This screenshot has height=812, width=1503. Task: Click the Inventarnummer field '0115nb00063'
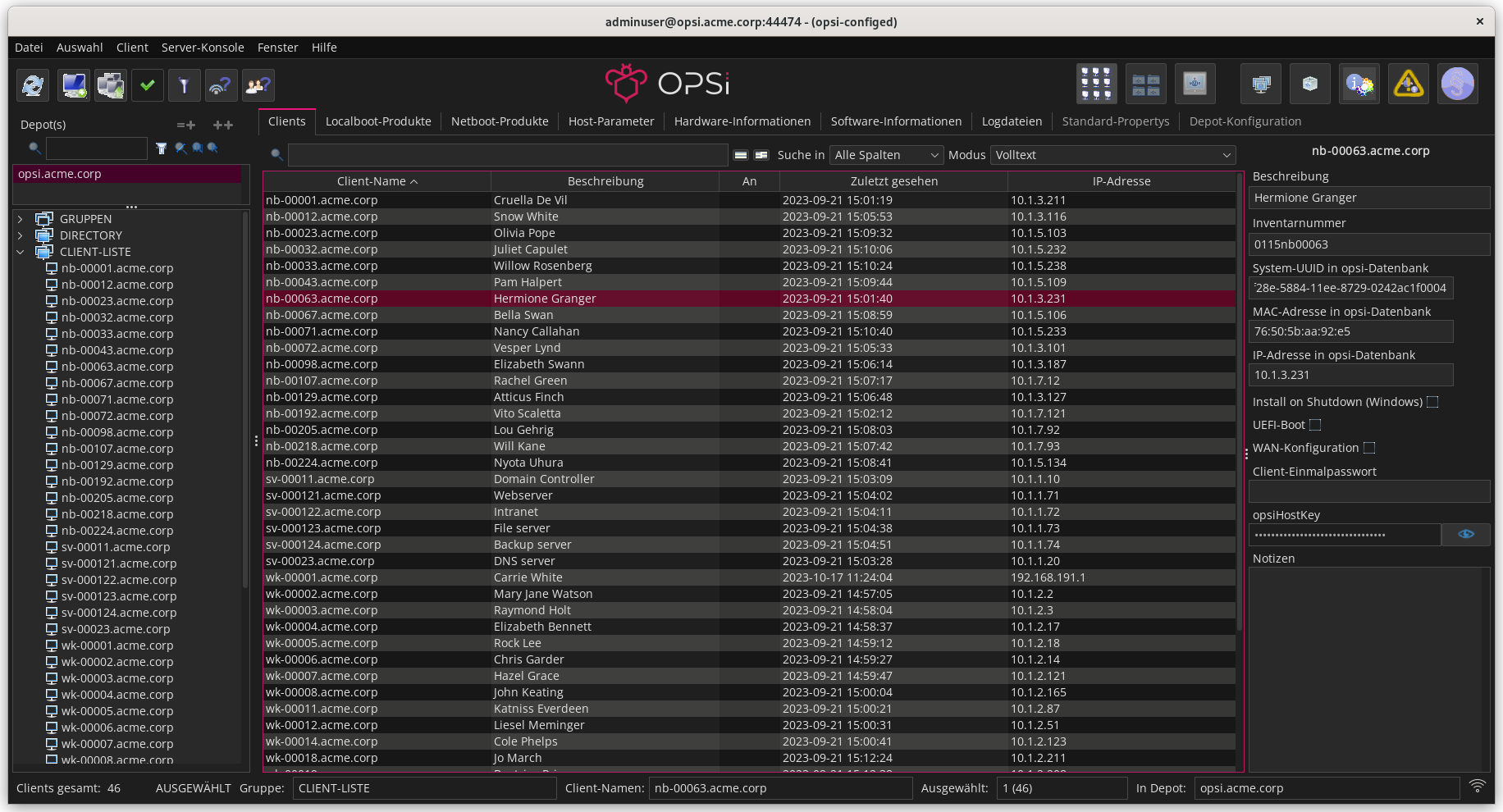coord(1369,244)
